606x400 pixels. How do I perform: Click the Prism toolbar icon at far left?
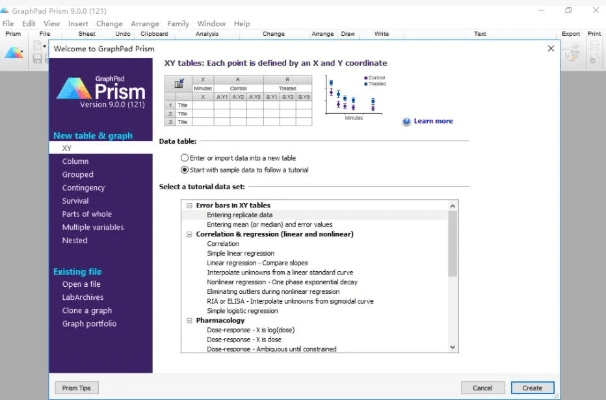(x=14, y=54)
